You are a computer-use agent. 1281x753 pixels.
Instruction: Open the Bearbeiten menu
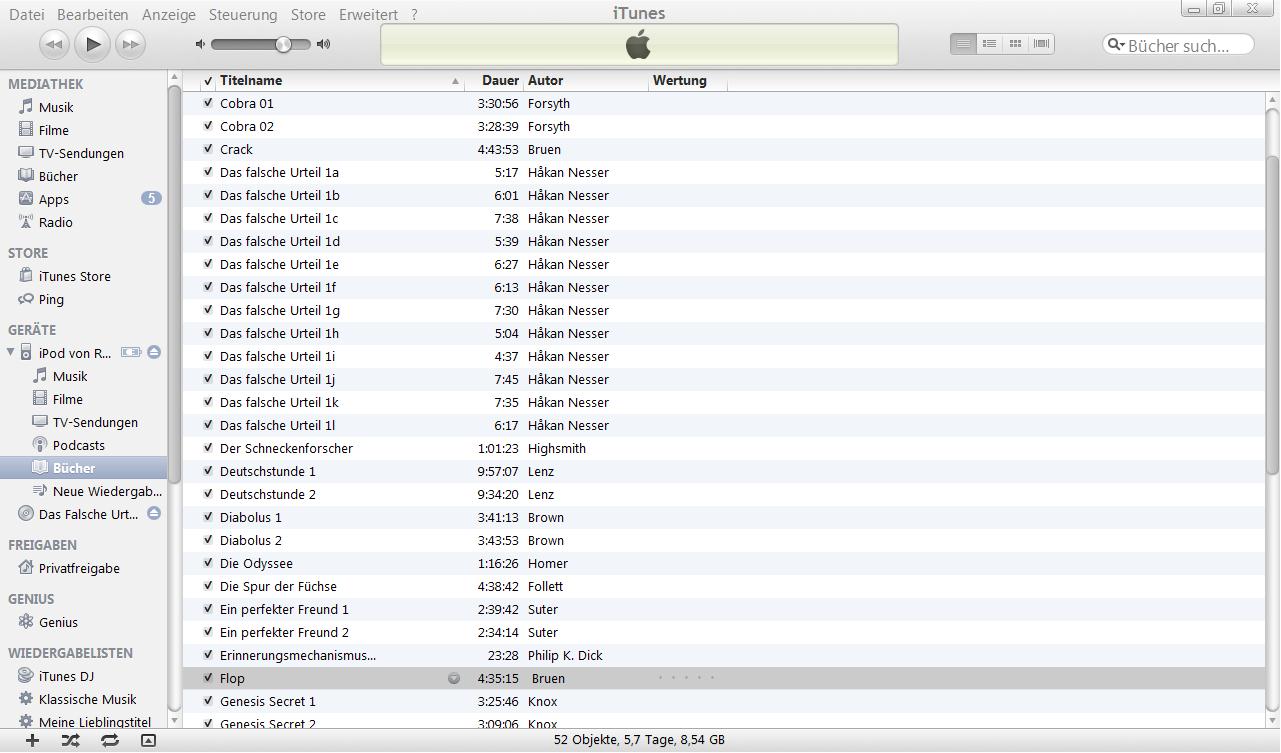pyautogui.click(x=92, y=14)
